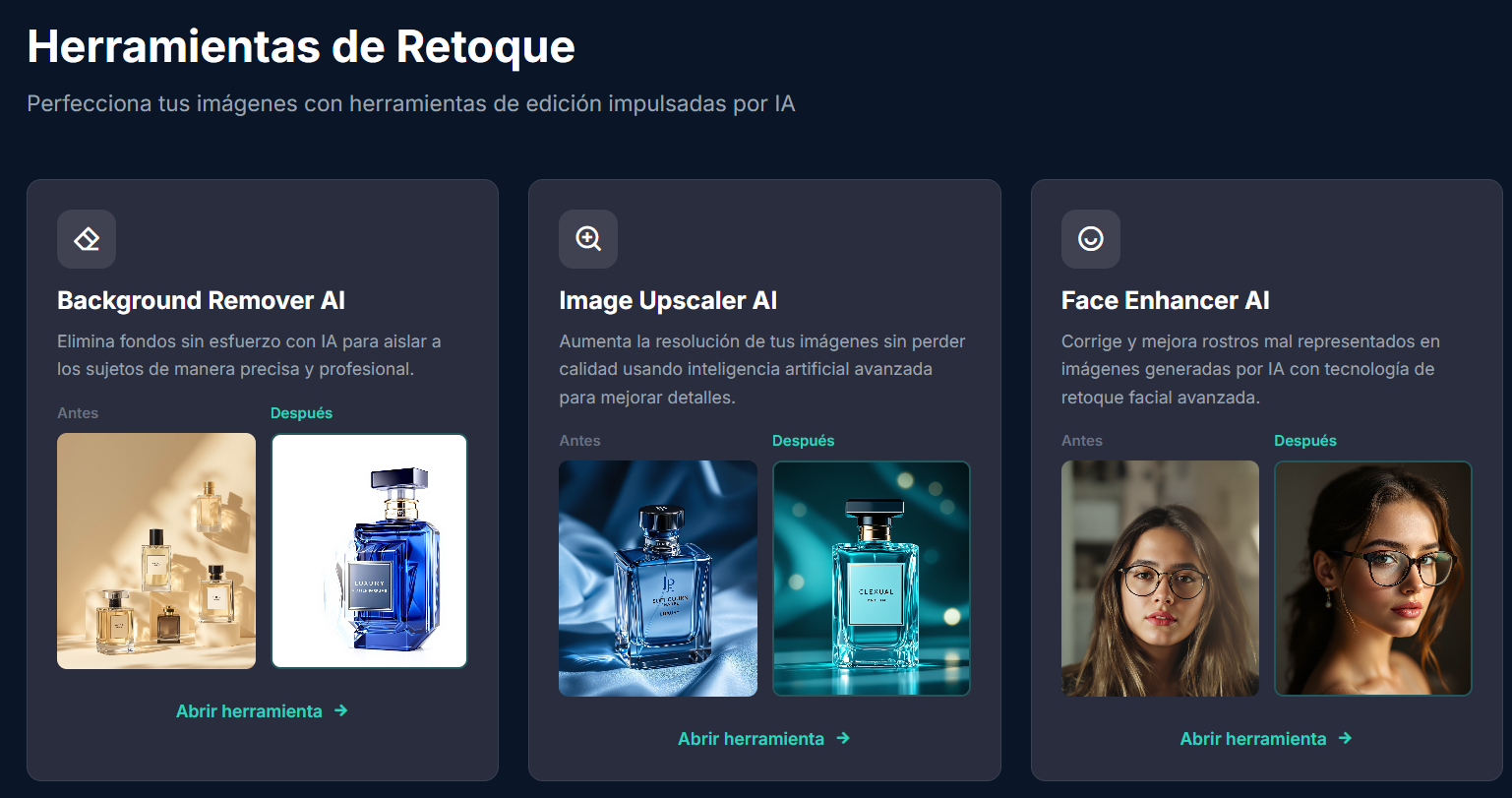1512x798 pixels.
Task: Open the Face Enhancer AI tool link
Action: 1266,738
